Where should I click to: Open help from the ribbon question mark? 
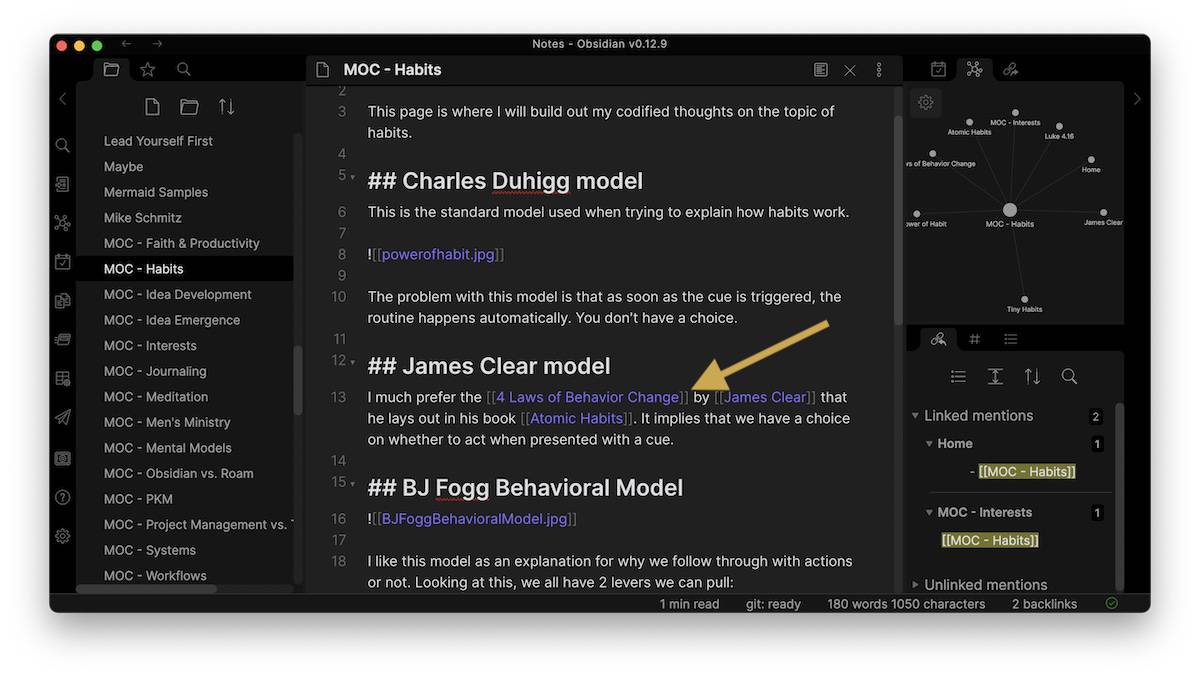(x=63, y=497)
